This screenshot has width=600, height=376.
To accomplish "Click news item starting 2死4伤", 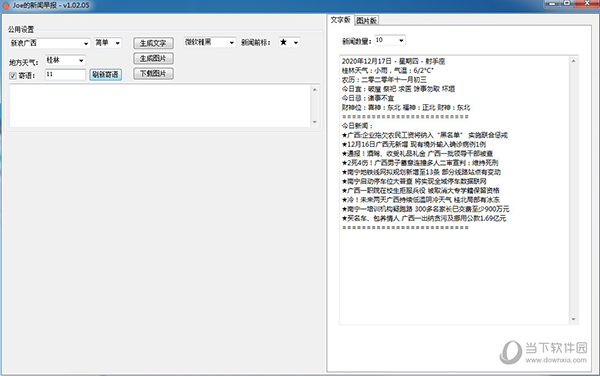I will [420, 163].
